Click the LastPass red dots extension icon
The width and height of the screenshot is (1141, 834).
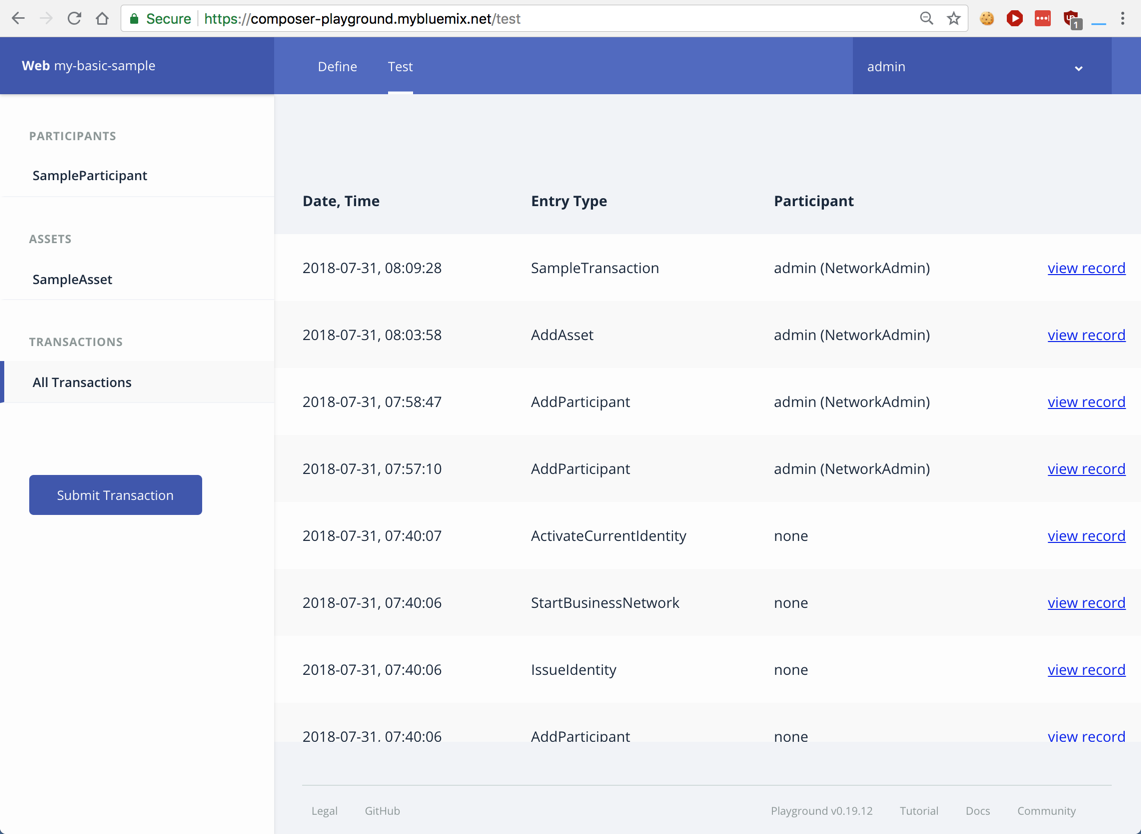pyautogui.click(x=1043, y=18)
